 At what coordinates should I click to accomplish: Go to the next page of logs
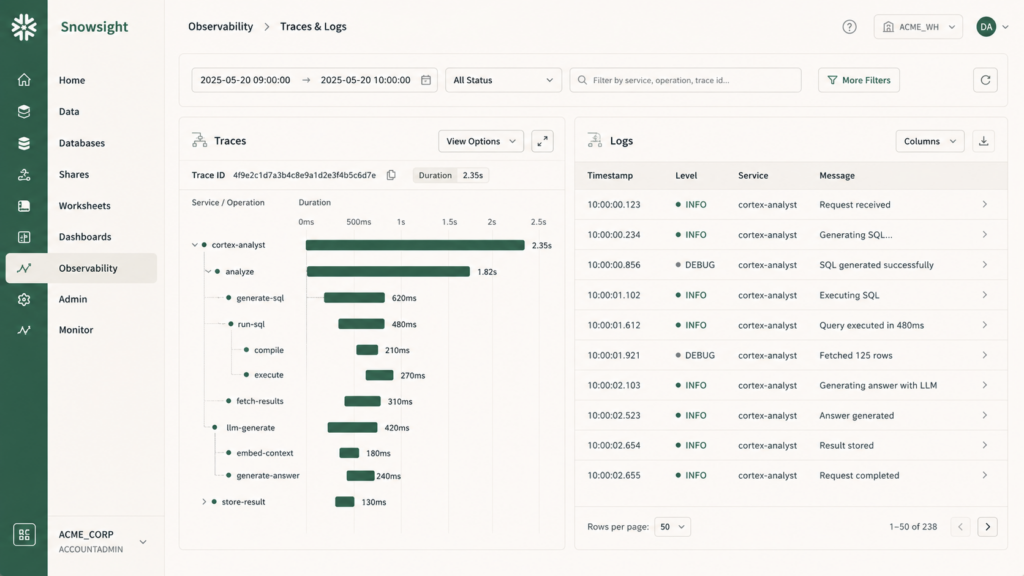tap(987, 527)
